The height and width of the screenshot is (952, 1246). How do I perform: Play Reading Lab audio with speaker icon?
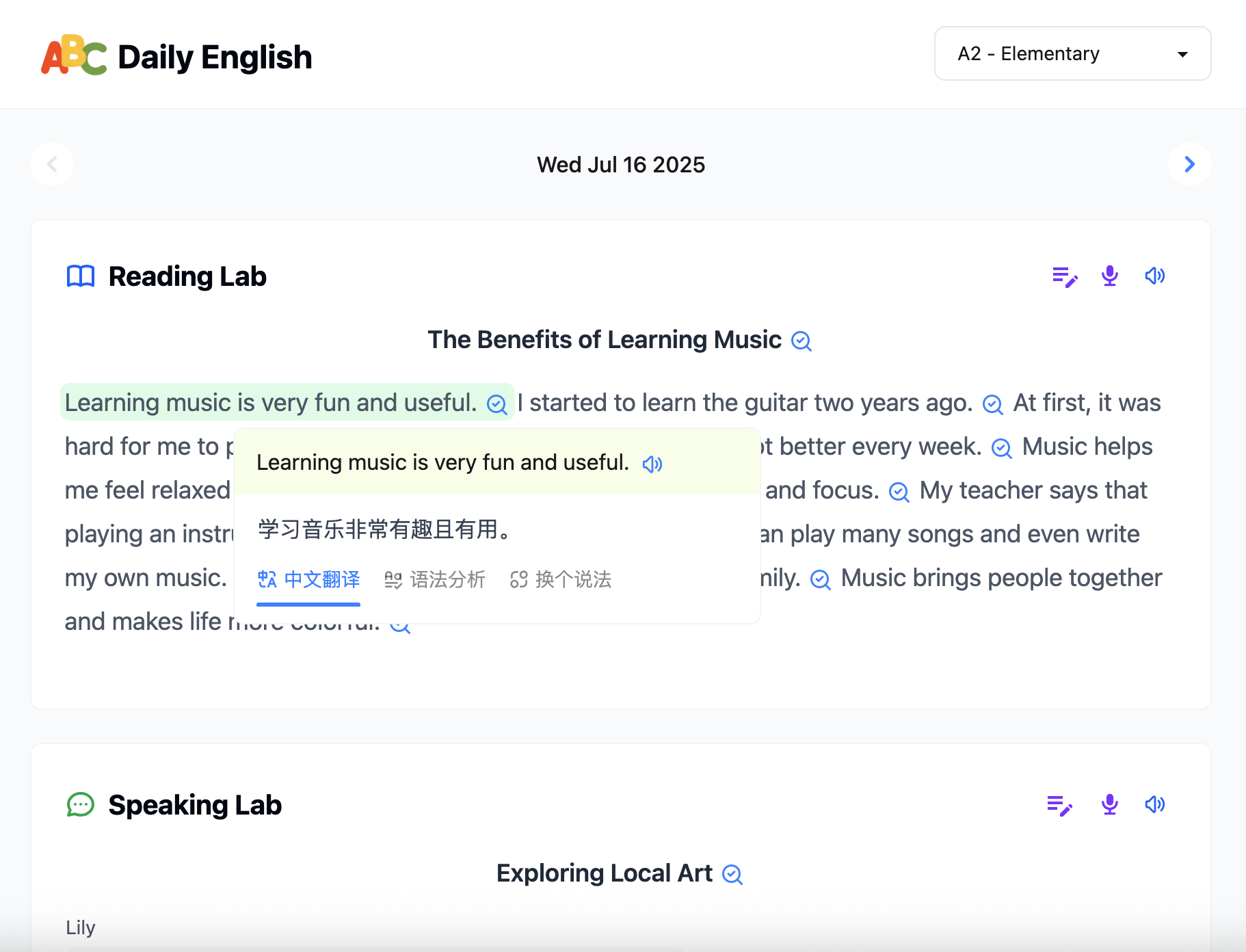[x=1154, y=276]
